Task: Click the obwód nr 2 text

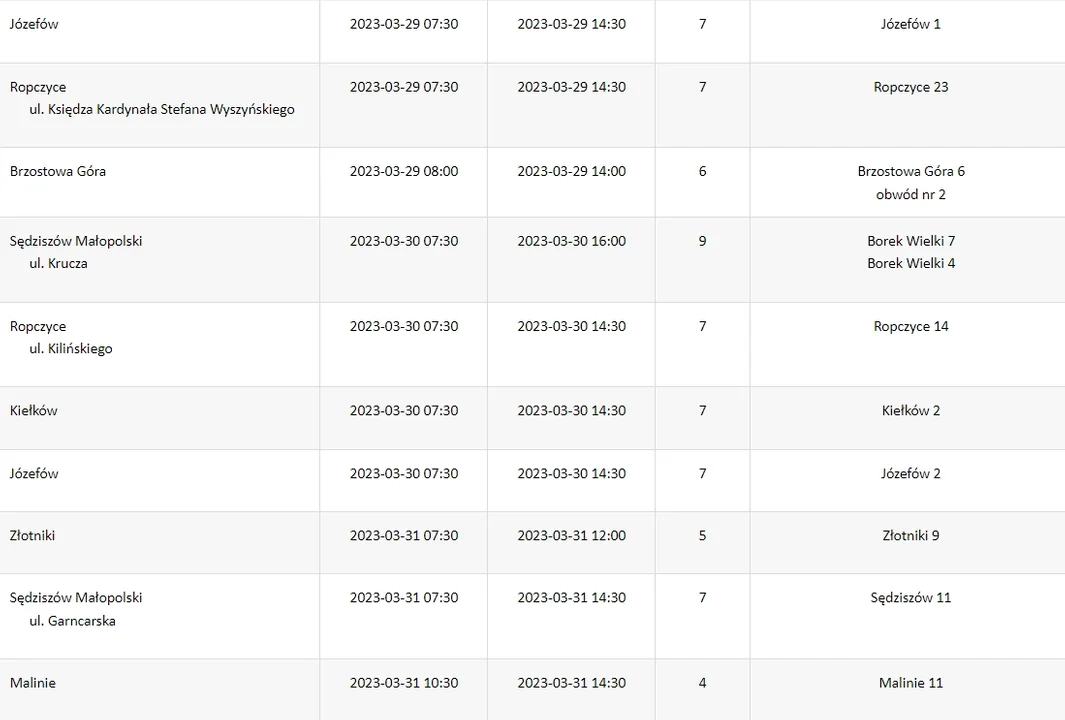Action: click(910, 195)
